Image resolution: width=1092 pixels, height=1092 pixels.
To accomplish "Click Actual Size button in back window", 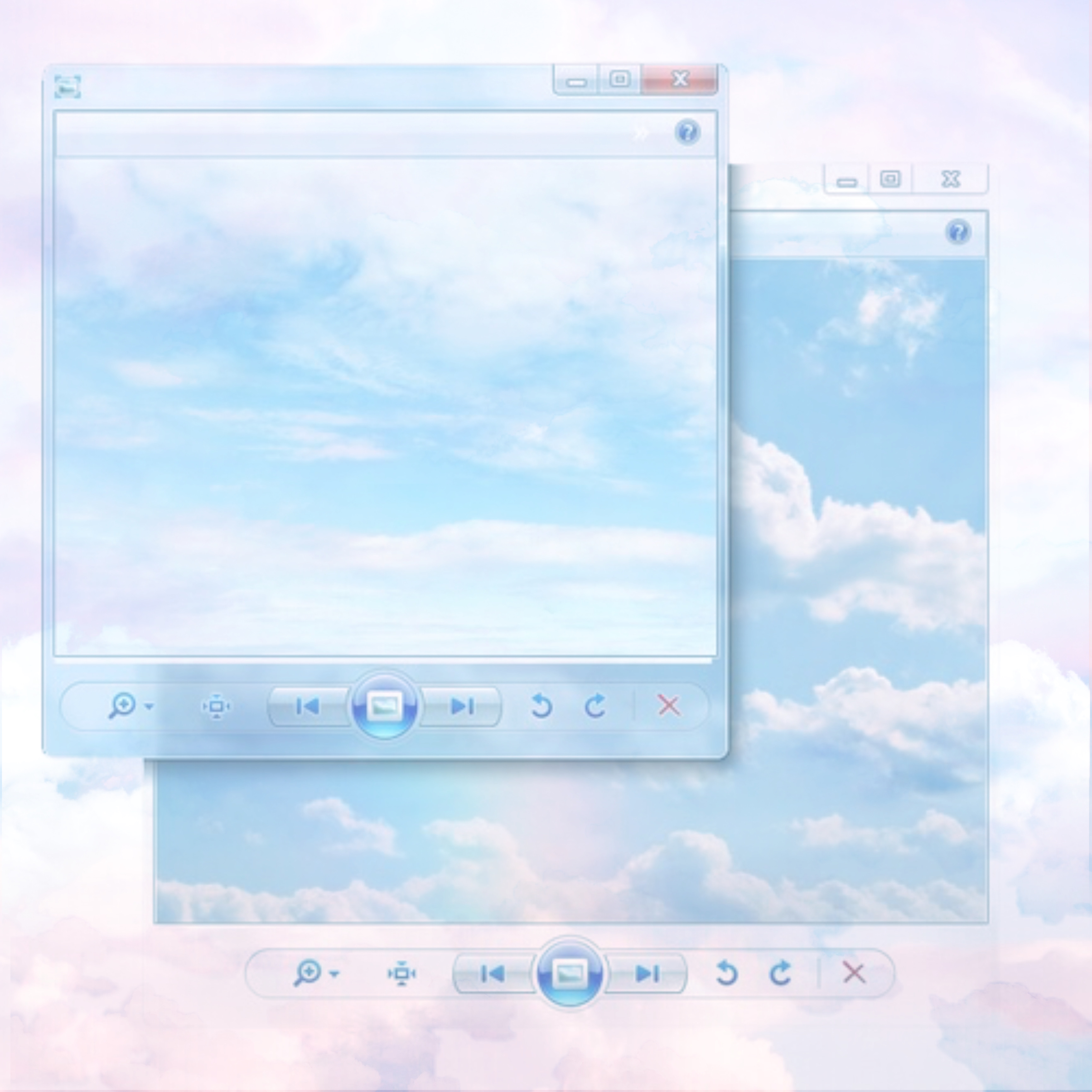I will tap(401, 974).
